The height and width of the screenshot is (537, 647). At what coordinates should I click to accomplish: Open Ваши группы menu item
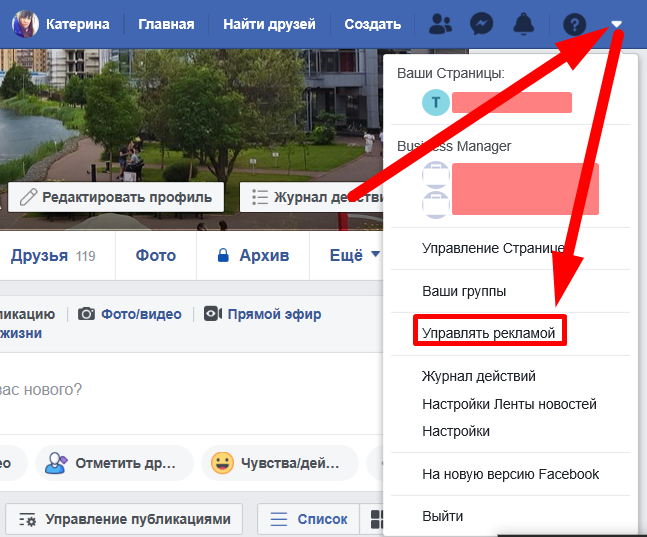[510, 291]
